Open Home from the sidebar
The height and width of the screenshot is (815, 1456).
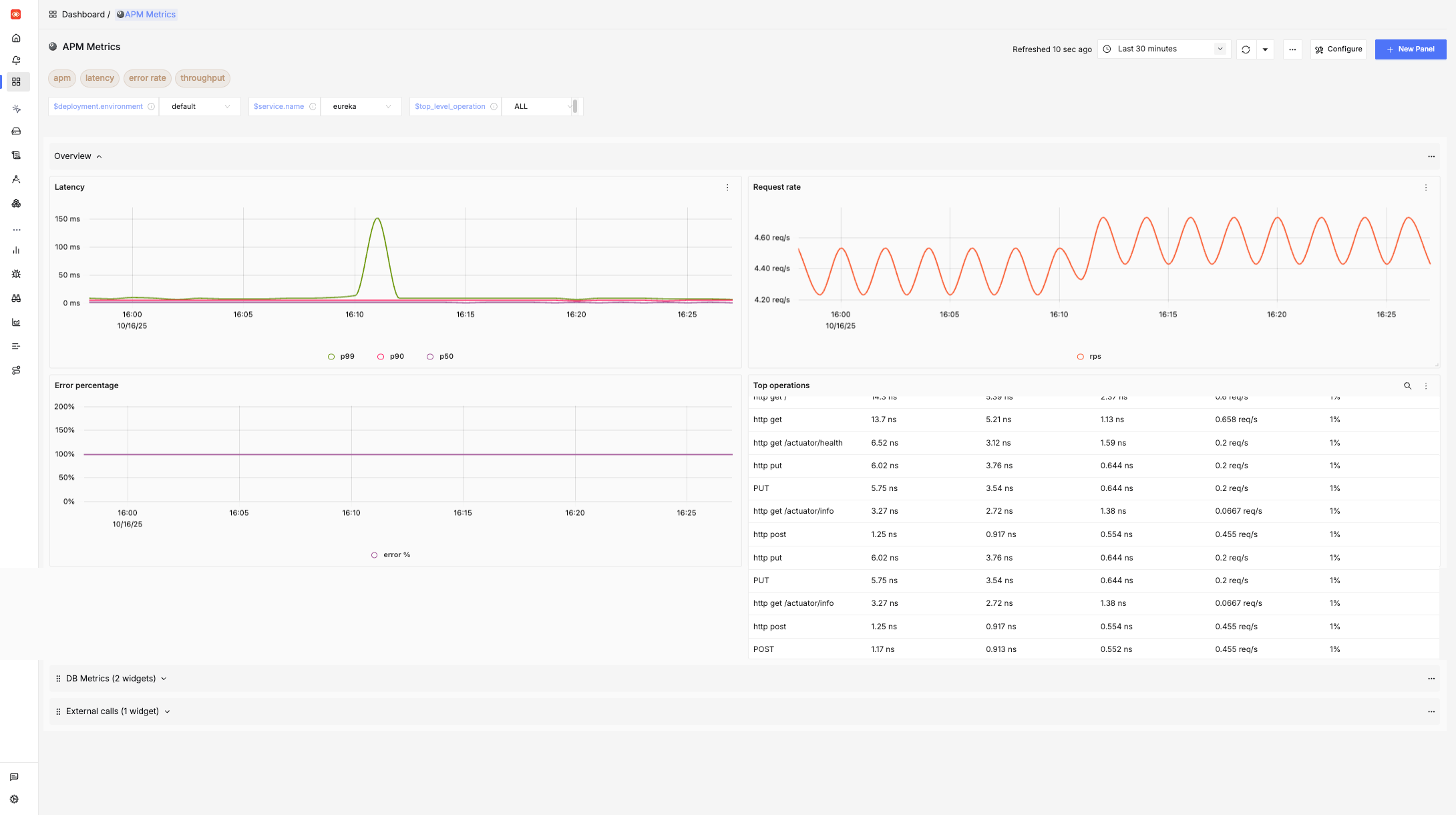(16, 38)
